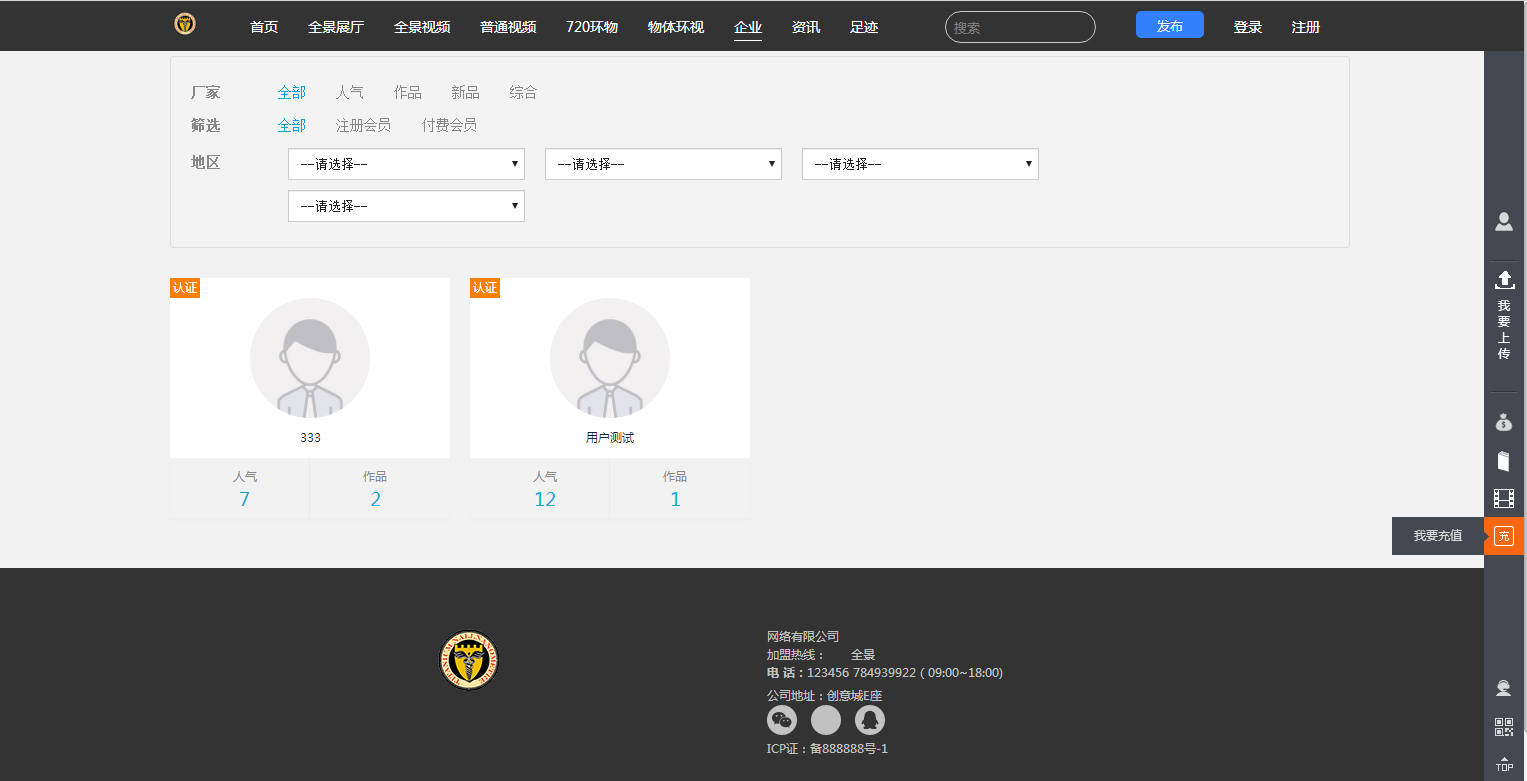Open the film strip icon in sidebar
The image size is (1527, 781).
1504,498
